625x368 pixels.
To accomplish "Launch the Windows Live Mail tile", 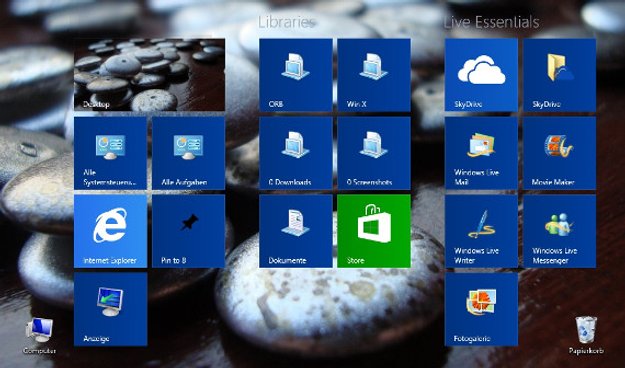I will point(482,153).
